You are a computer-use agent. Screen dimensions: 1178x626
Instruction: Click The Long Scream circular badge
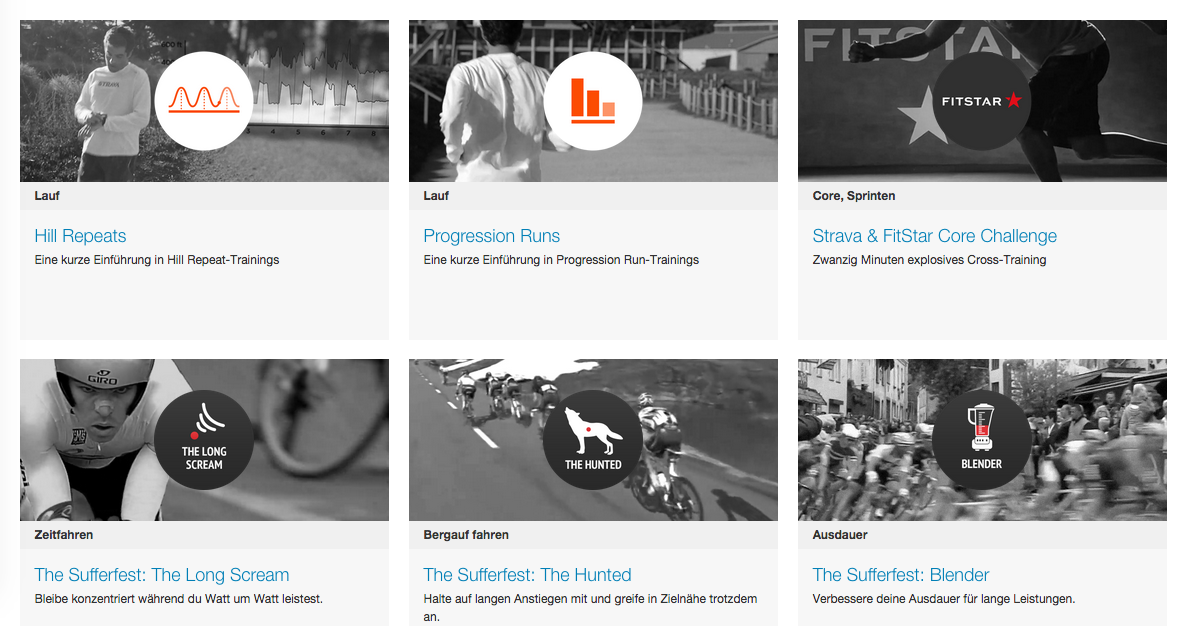[x=204, y=440]
